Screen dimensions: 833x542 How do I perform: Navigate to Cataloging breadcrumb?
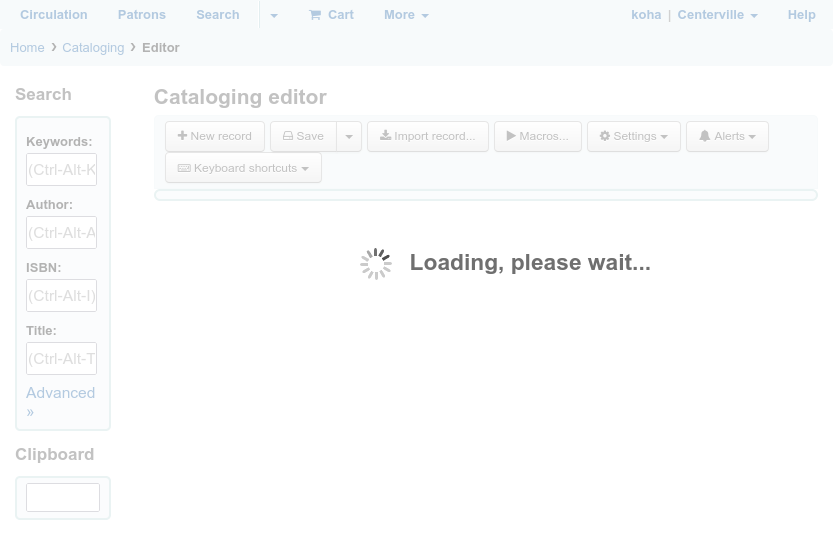pyautogui.click(x=93, y=48)
